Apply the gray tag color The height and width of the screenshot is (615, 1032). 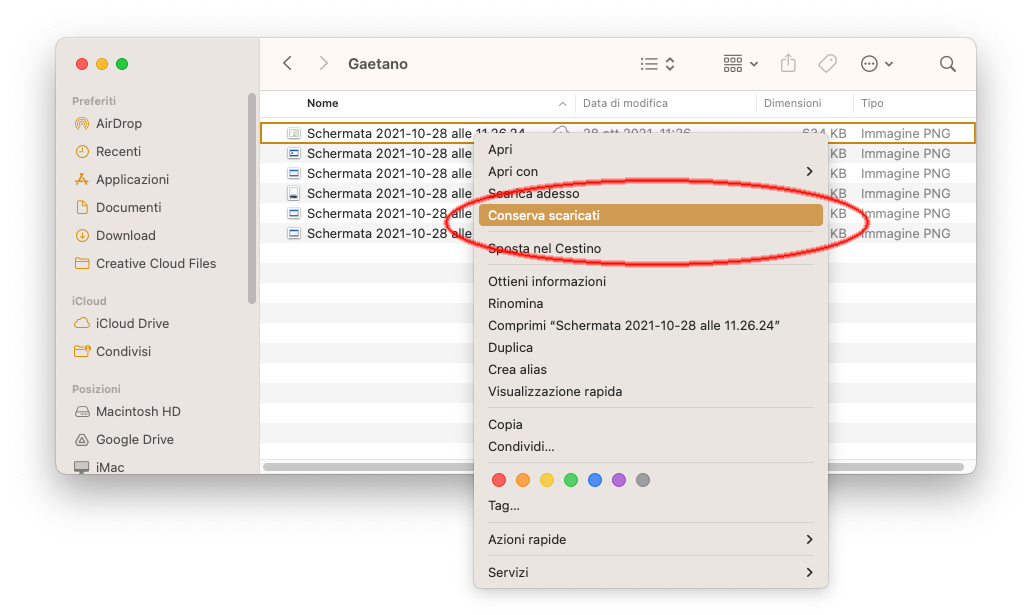click(643, 480)
